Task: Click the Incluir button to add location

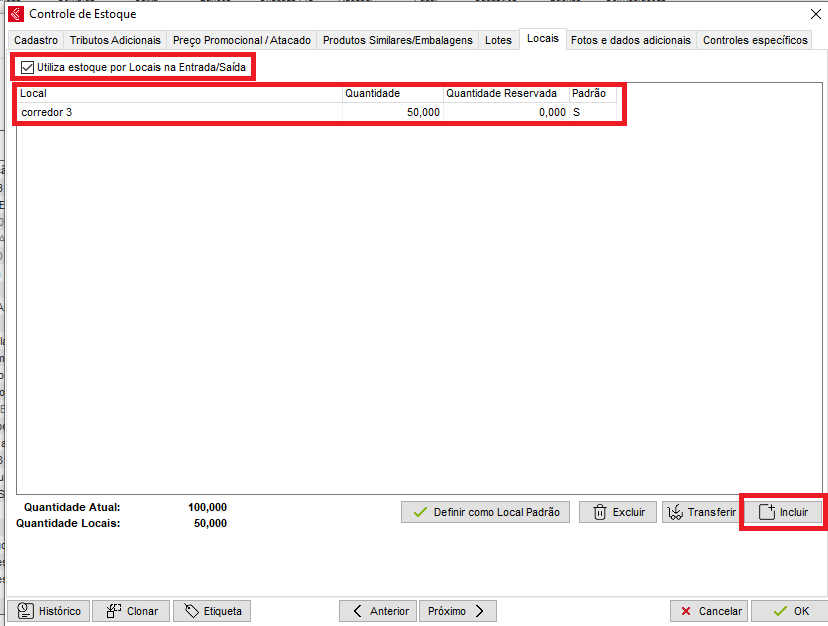Action: [x=783, y=512]
